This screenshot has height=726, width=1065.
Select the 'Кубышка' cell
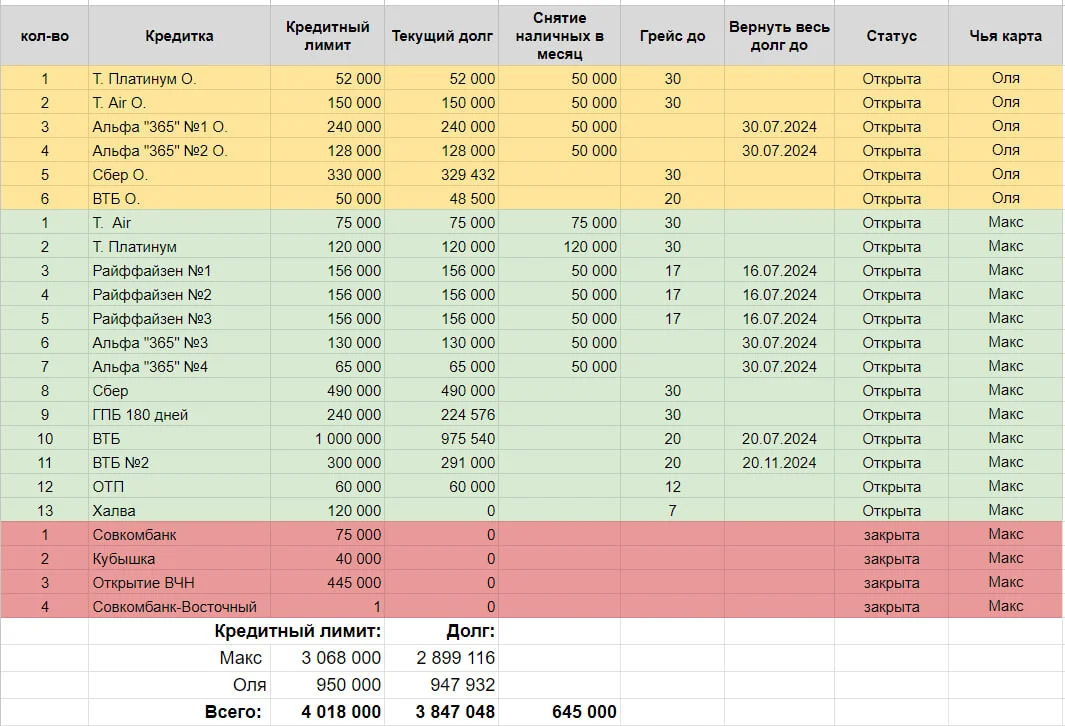pos(179,558)
